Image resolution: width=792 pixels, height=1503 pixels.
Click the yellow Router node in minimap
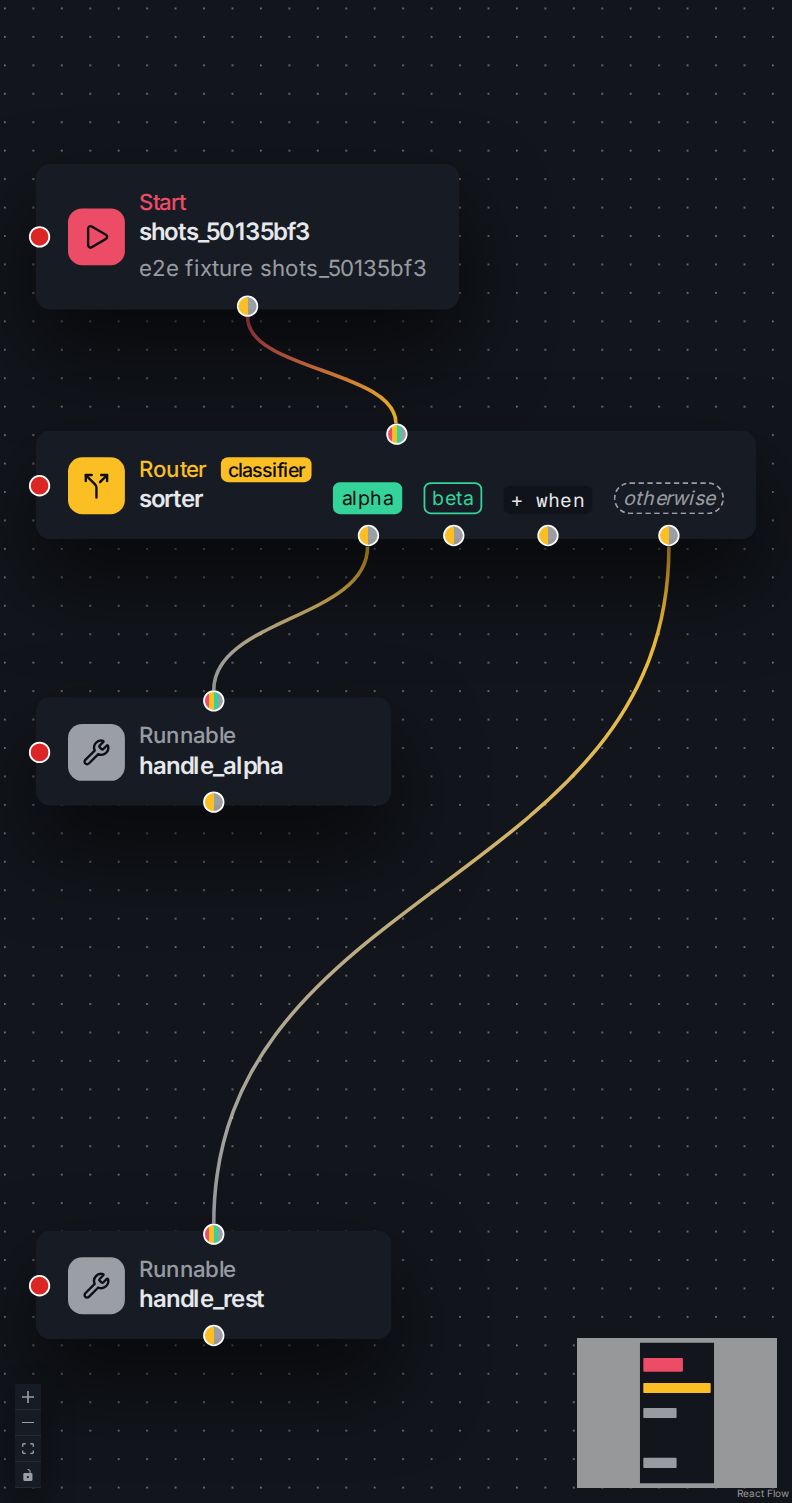677,1388
